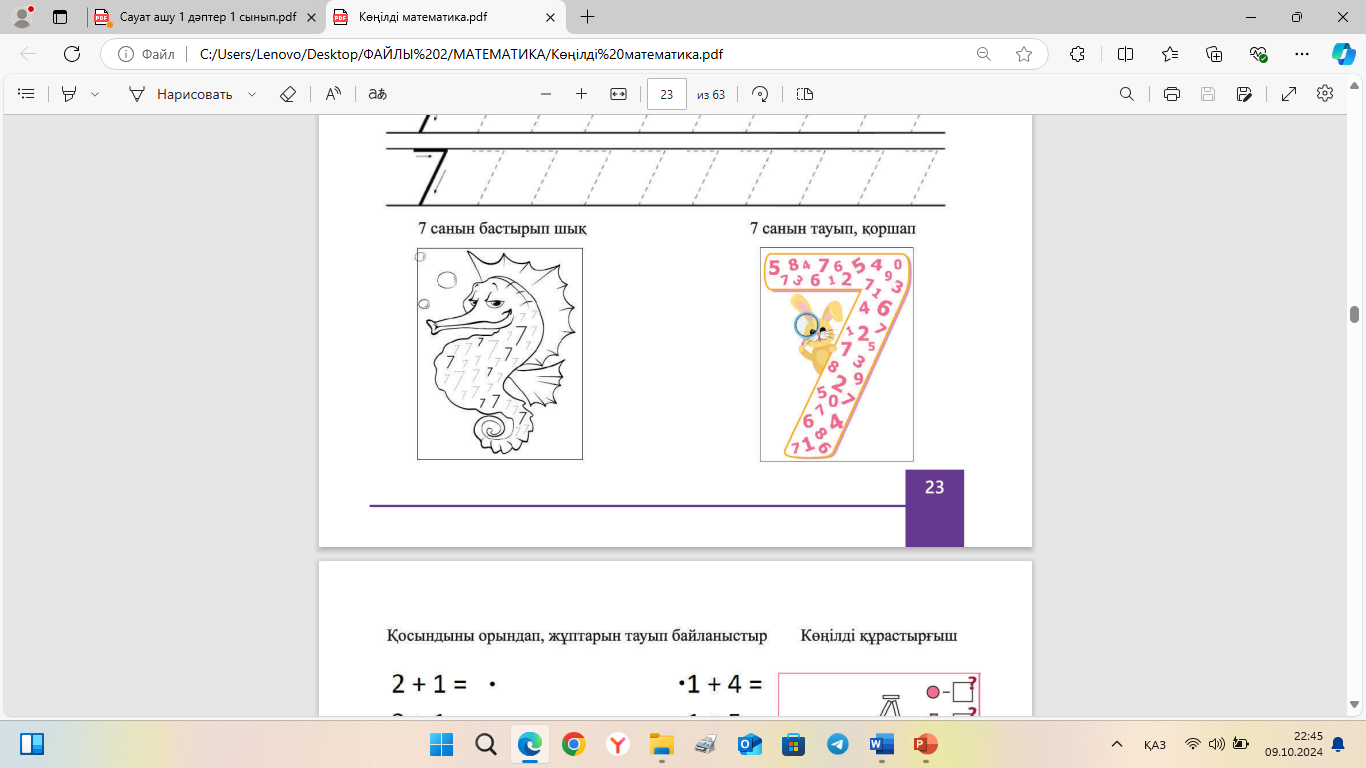Expand the Нарисовать pen options dropdown
Screen dimensions: 1366x768
[x=252, y=94]
